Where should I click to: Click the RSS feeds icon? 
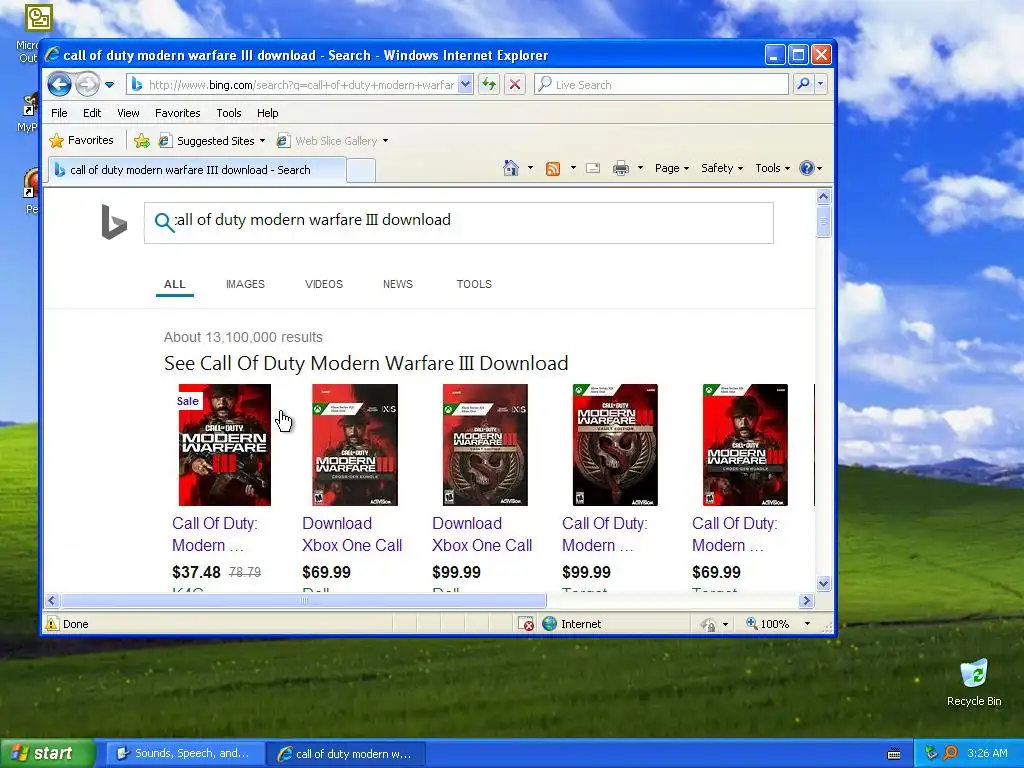[552, 168]
